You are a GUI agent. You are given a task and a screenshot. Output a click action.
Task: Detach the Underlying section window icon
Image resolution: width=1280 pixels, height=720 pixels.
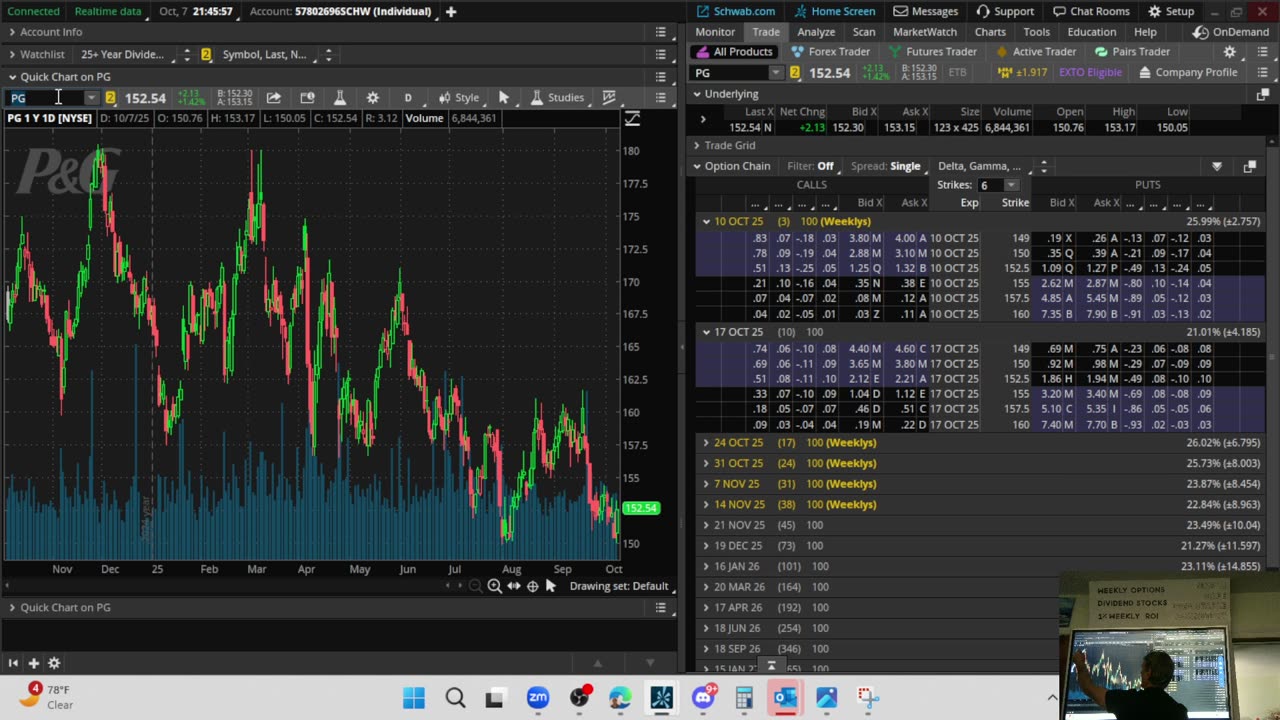[1262, 94]
